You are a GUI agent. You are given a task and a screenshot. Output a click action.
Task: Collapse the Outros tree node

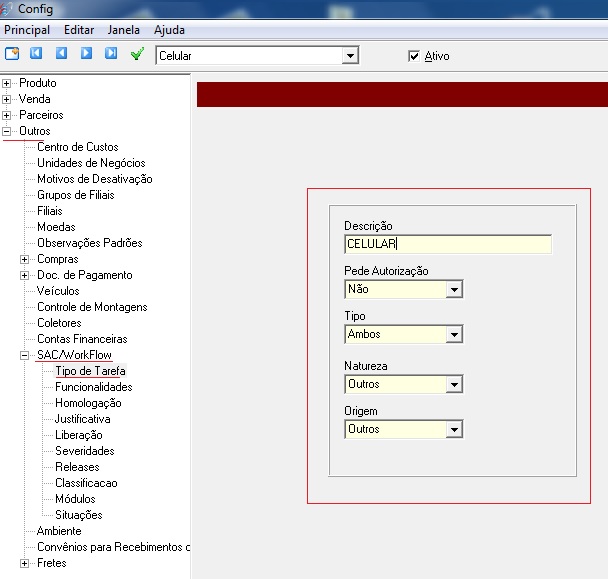[6, 131]
